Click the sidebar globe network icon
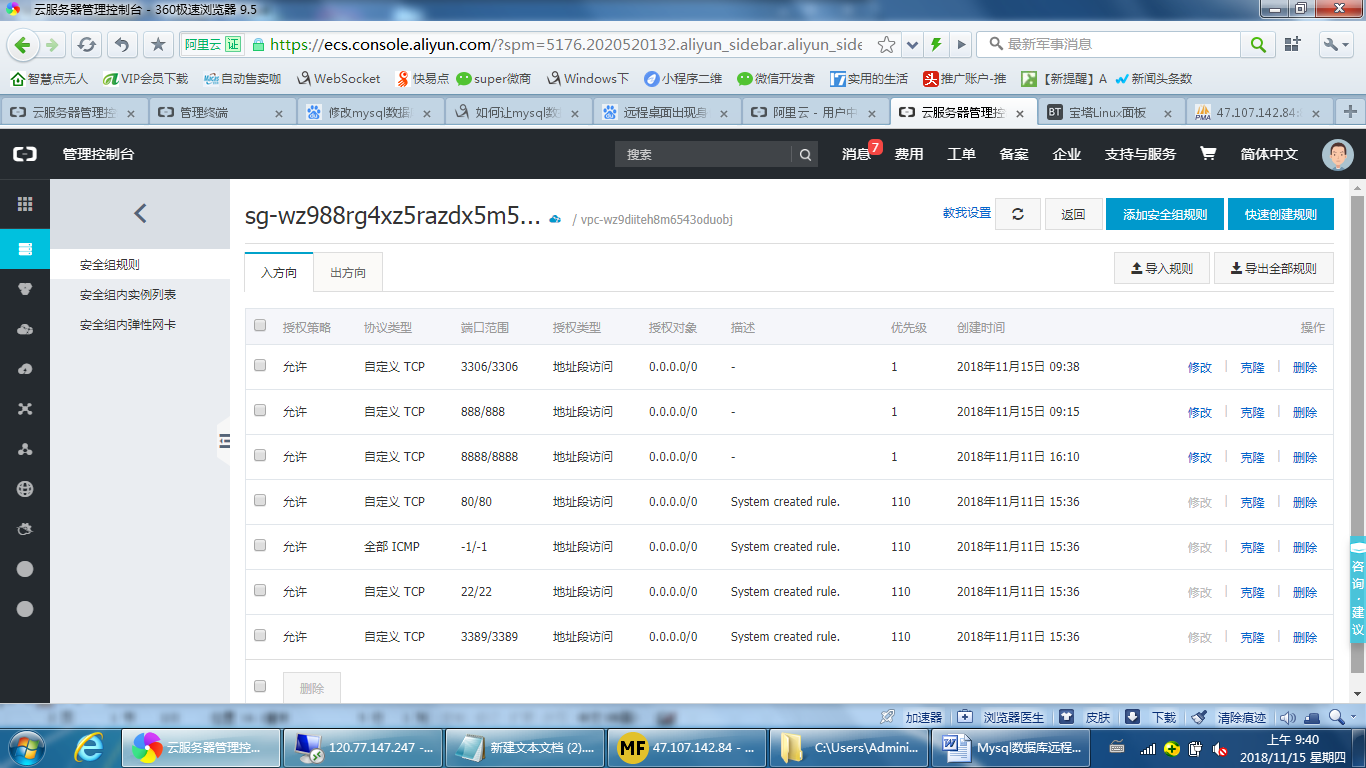 [x=25, y=489]
